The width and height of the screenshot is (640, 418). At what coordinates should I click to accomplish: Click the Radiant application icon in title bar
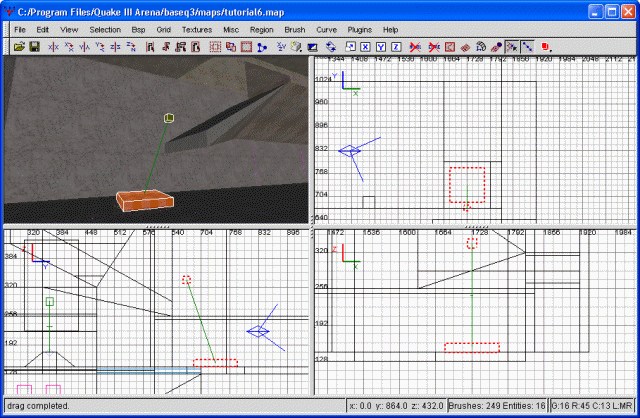pos(9,11)
